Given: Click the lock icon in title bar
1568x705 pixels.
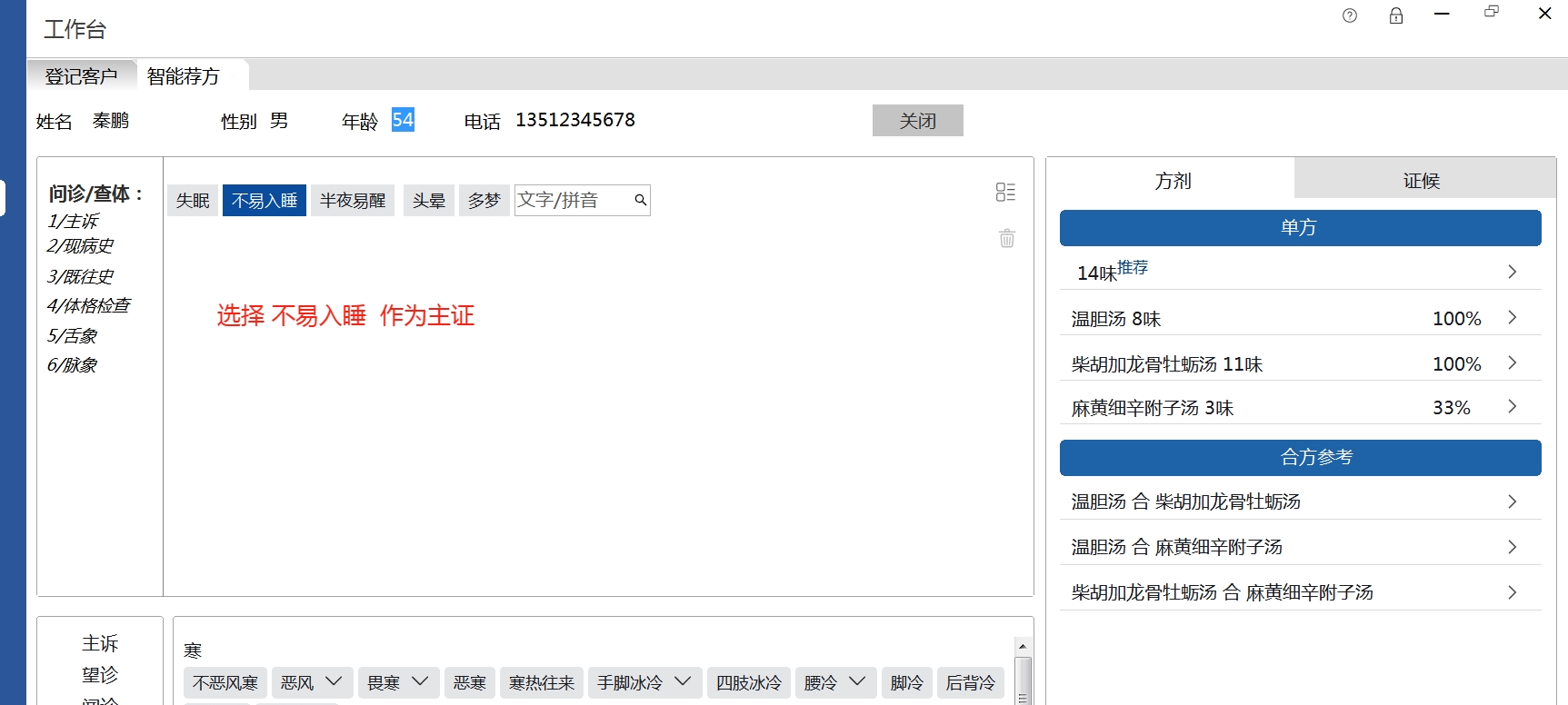Looking at the screenshot, I should pos(1396,15).
